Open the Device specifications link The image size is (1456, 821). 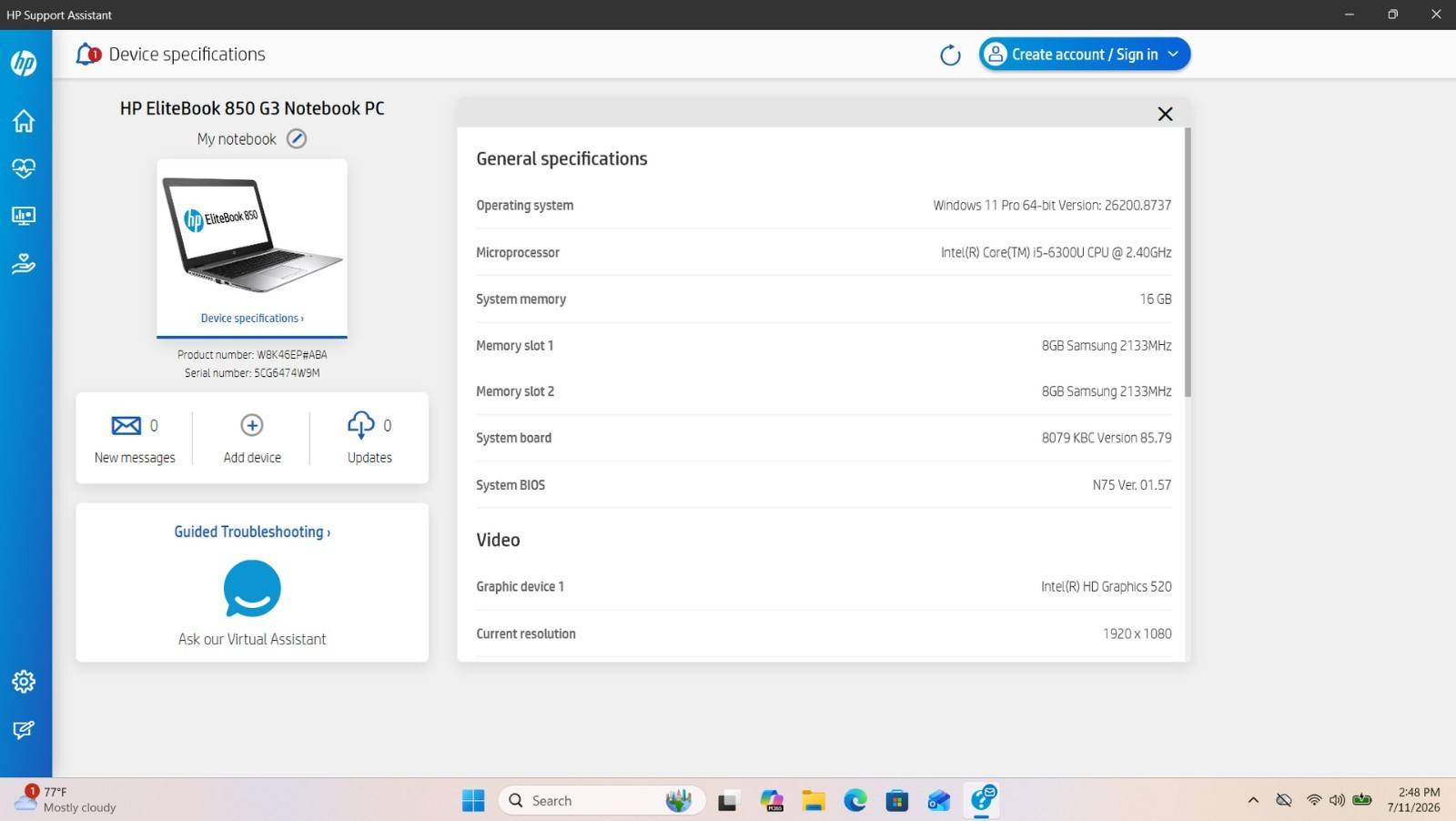[x=252, y=319]
